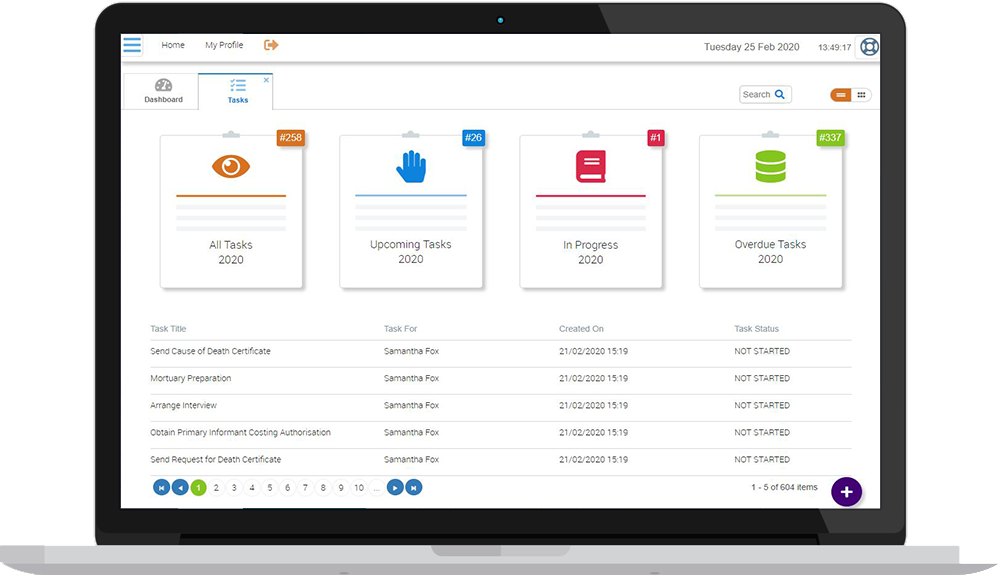Image resolution: width=1000 pixels, height=575 pixels.
Task: Click the orange eye icon
Action: (231, 166)
